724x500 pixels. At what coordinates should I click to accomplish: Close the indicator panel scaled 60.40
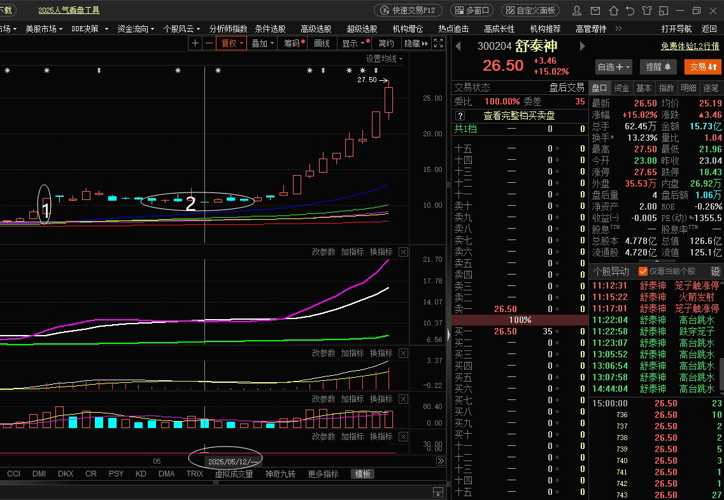[403, 399]
